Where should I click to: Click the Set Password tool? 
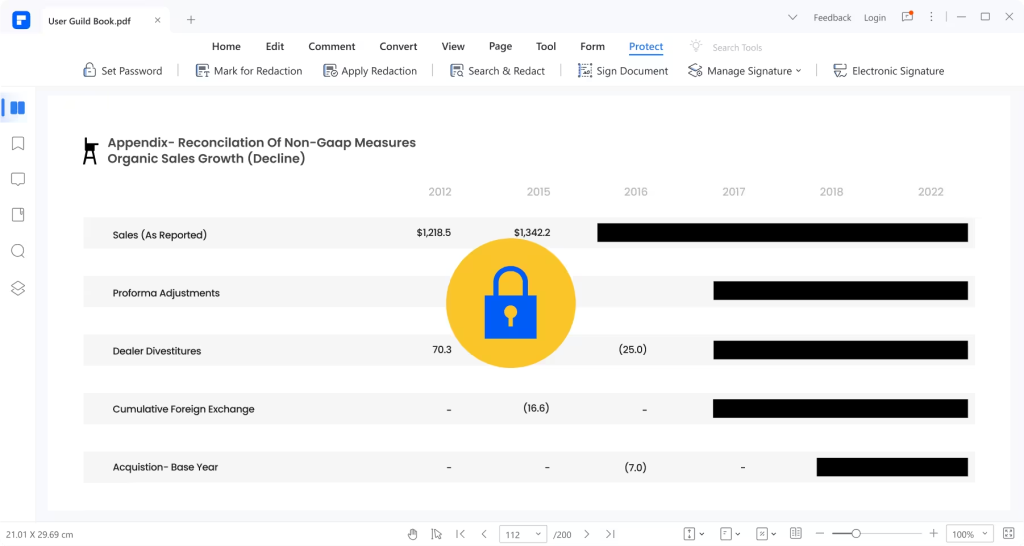(122, 71)
